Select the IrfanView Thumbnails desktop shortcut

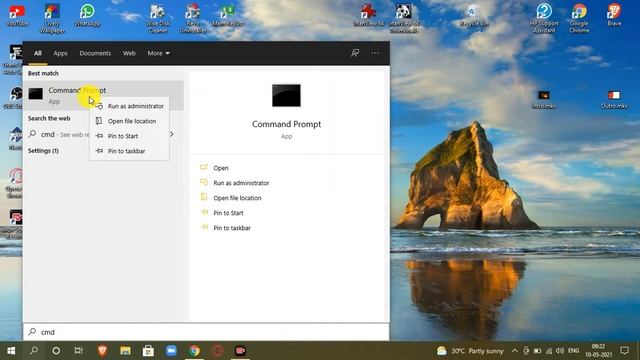[404, 18]
